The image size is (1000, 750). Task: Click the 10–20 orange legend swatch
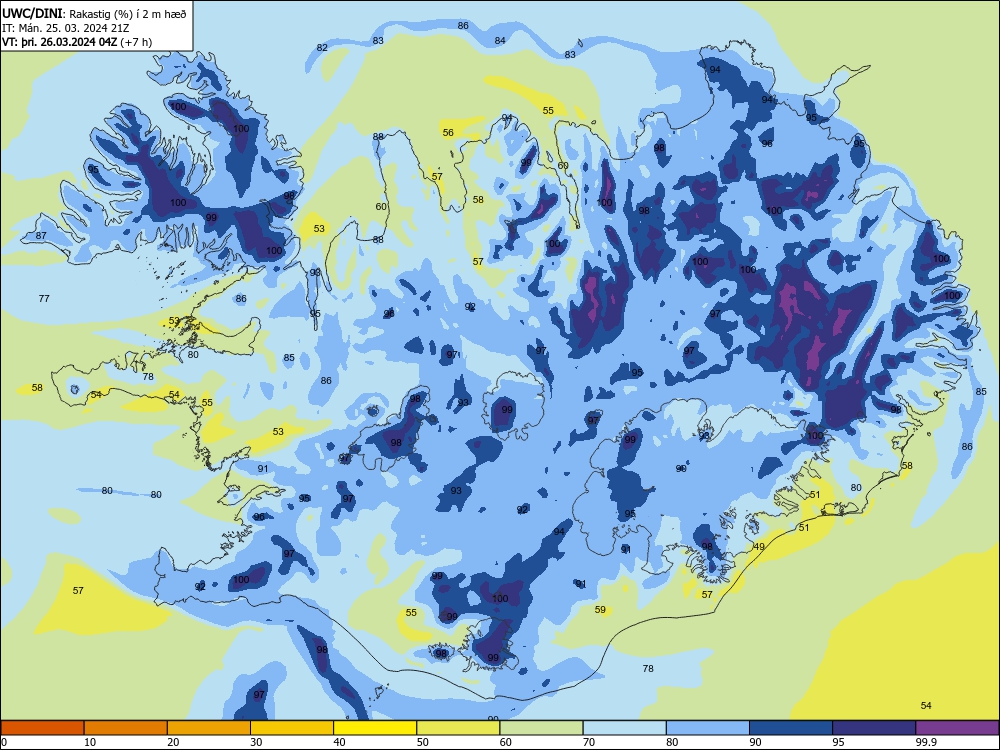coord(126,728)
